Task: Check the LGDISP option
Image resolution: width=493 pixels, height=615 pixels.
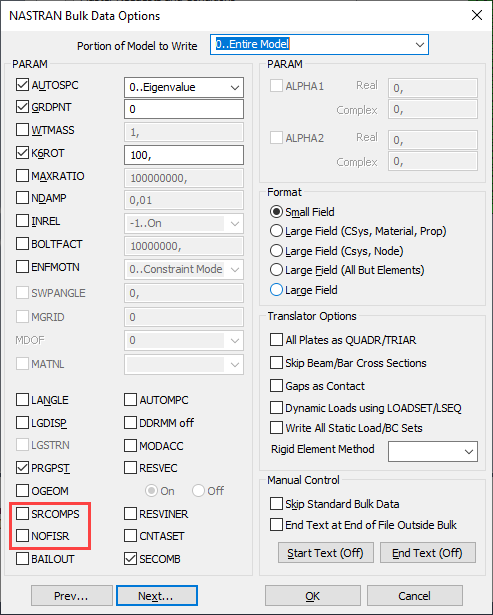Action: click(x=22, y=422)
